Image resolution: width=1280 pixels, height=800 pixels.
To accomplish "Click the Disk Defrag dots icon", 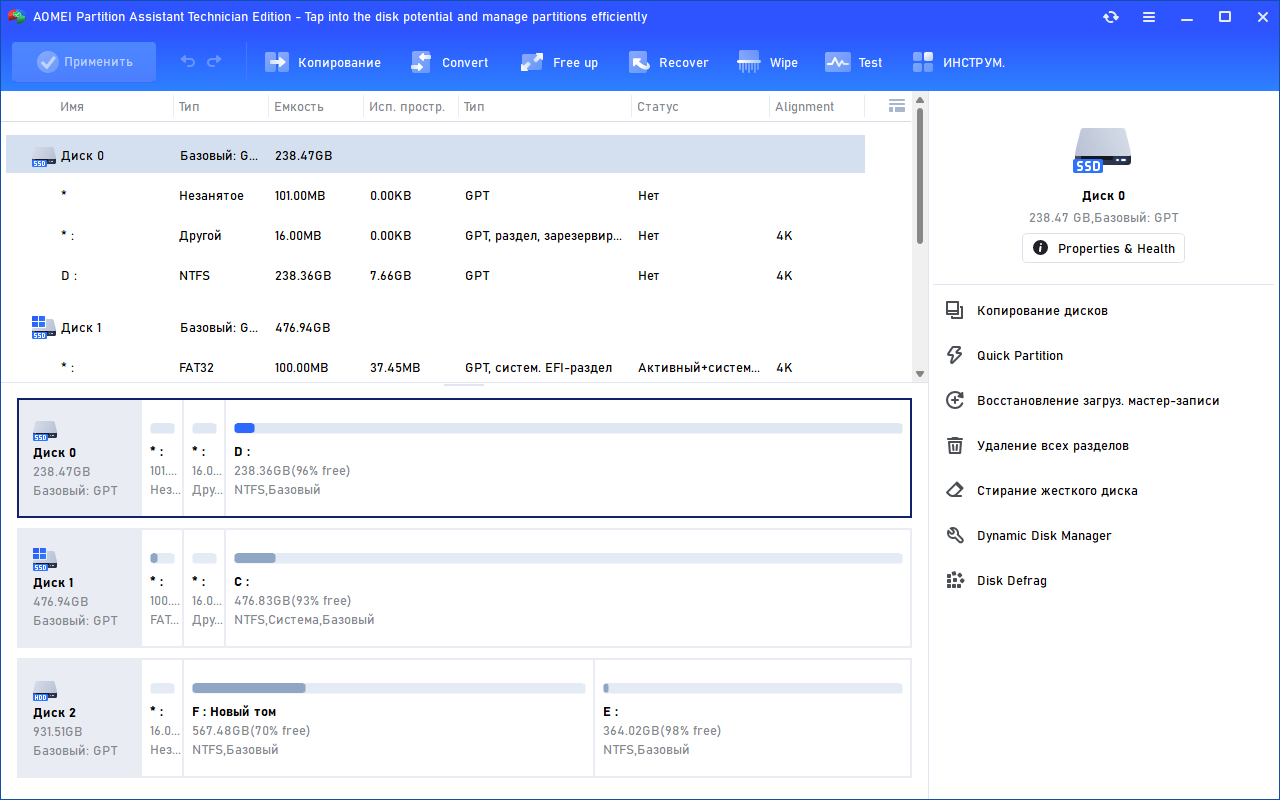I will coord(955,581).
